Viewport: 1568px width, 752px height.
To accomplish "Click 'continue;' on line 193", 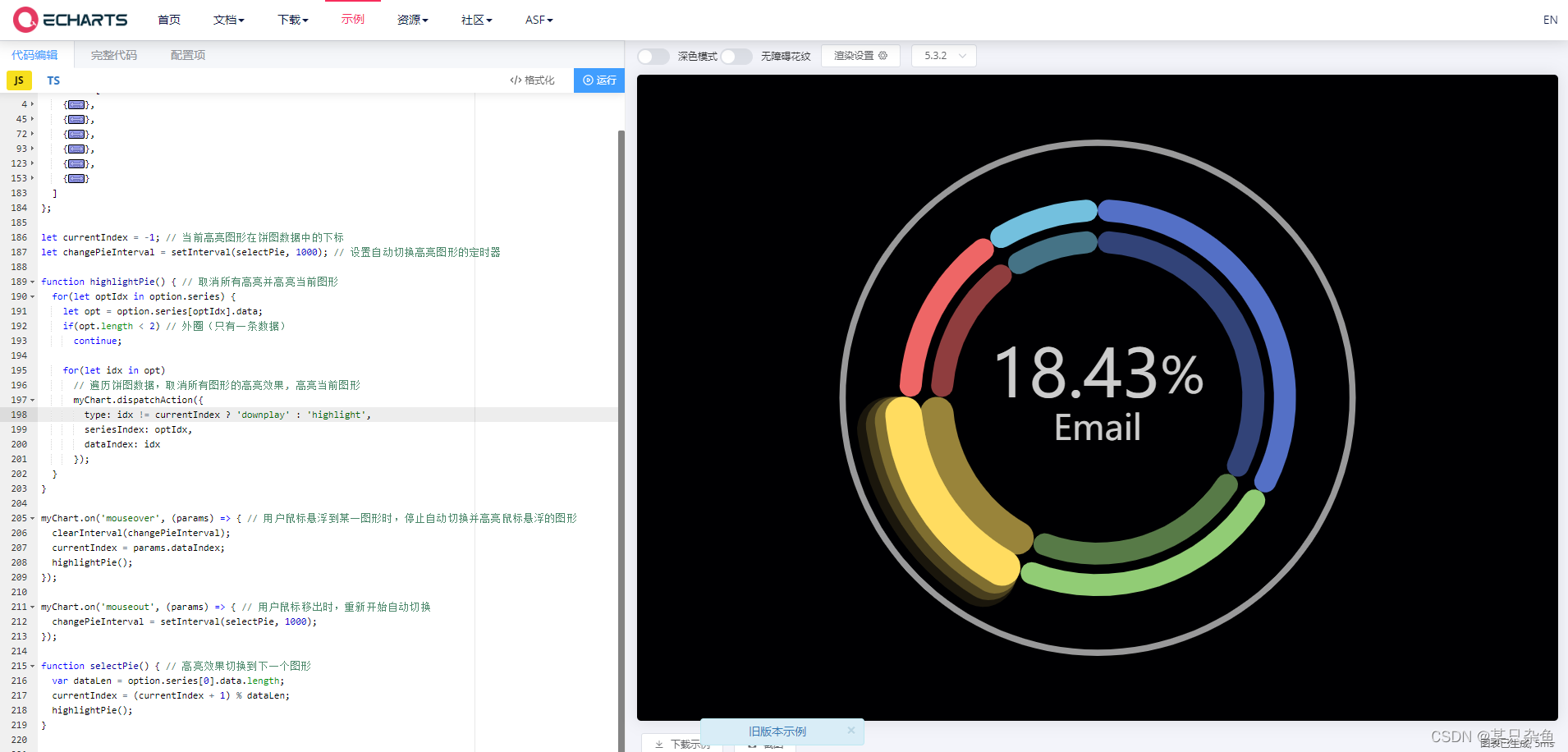I will [x=98, y=341].
